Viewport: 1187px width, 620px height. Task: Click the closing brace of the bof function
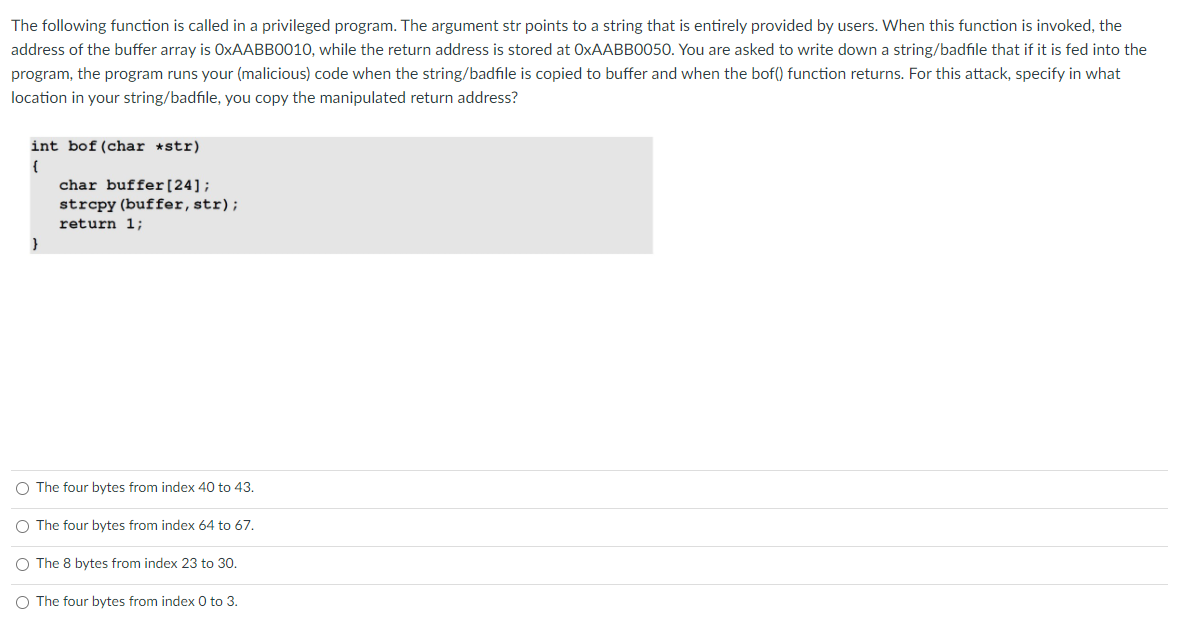34,242
